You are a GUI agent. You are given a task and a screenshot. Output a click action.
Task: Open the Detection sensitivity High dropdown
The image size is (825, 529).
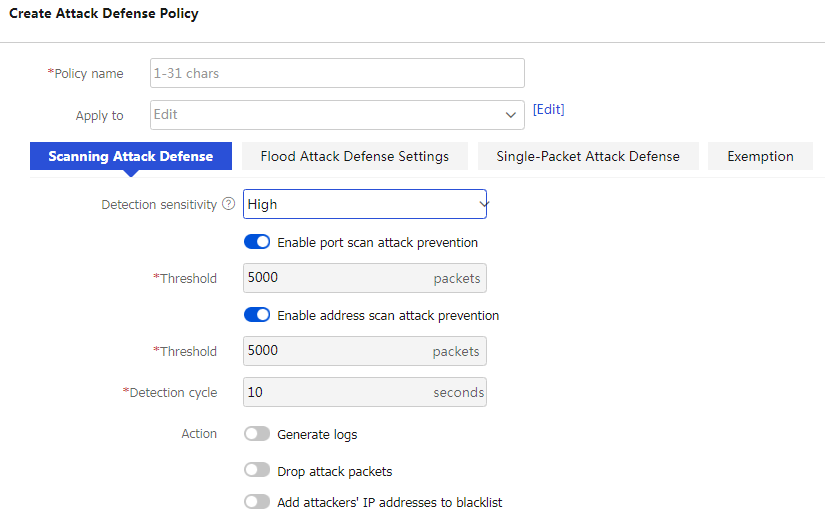[x=365, y=204]
